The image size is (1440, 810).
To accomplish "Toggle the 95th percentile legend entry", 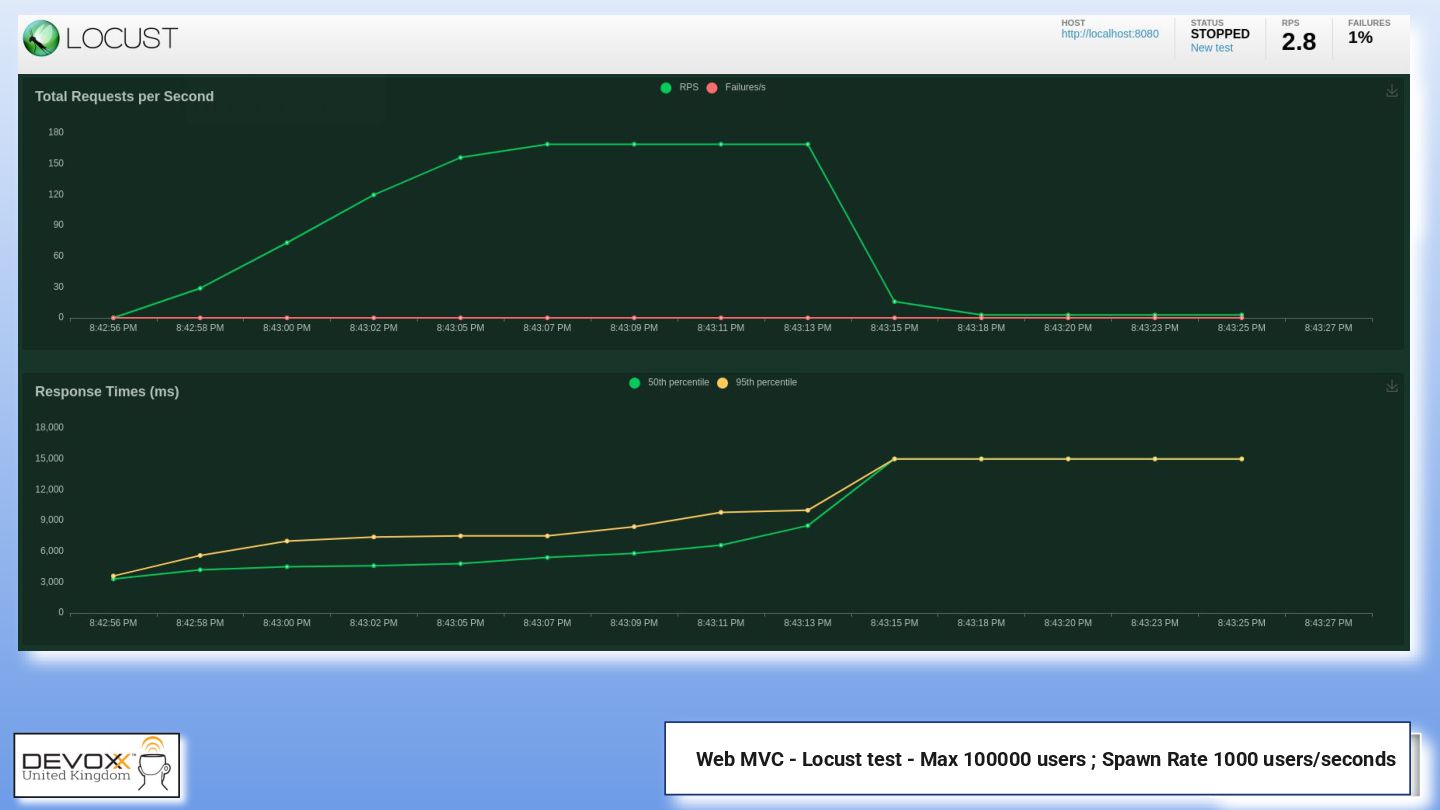I will (x=757, y=383).
